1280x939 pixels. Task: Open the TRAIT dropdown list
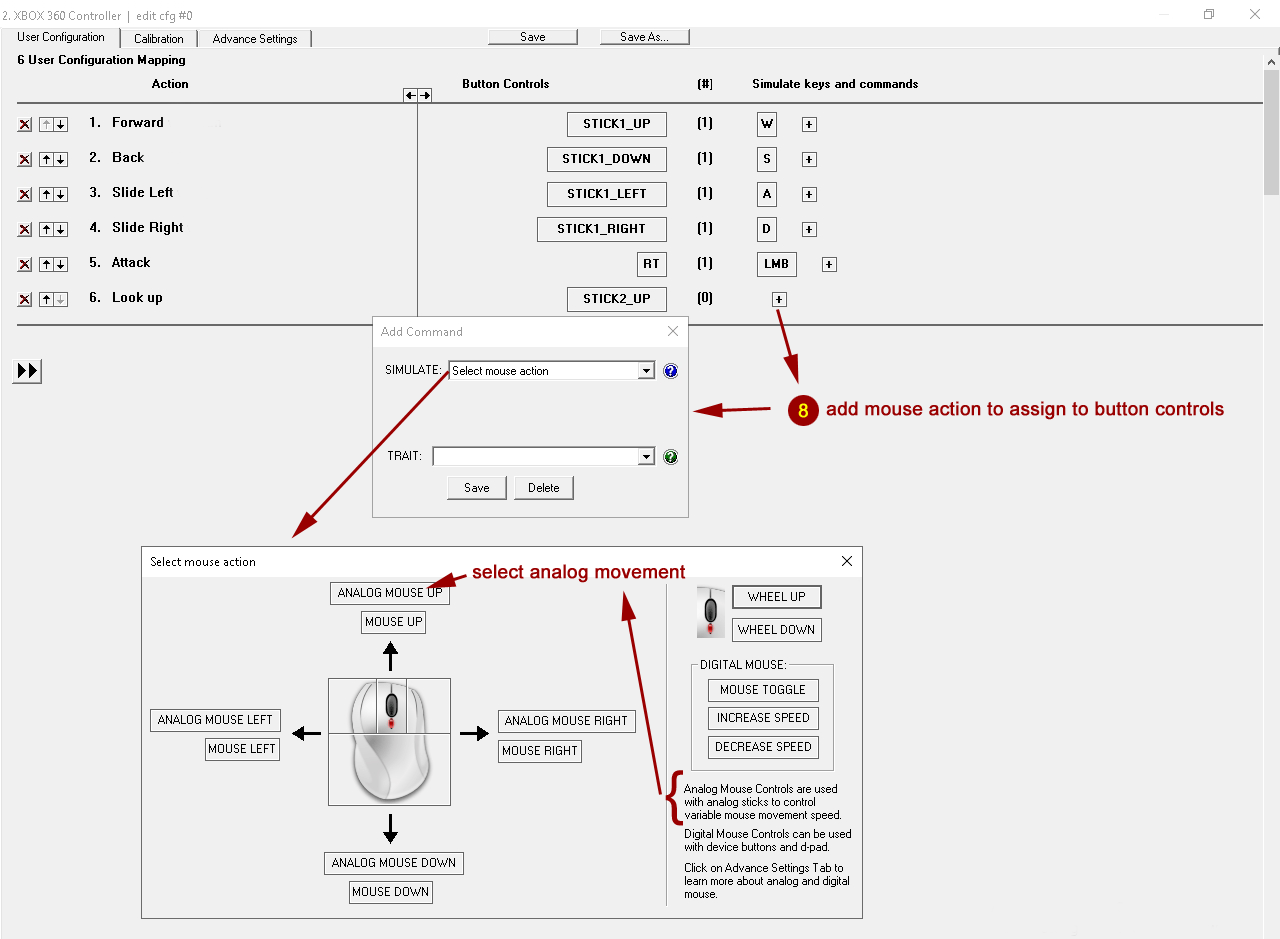click(646, 457)
